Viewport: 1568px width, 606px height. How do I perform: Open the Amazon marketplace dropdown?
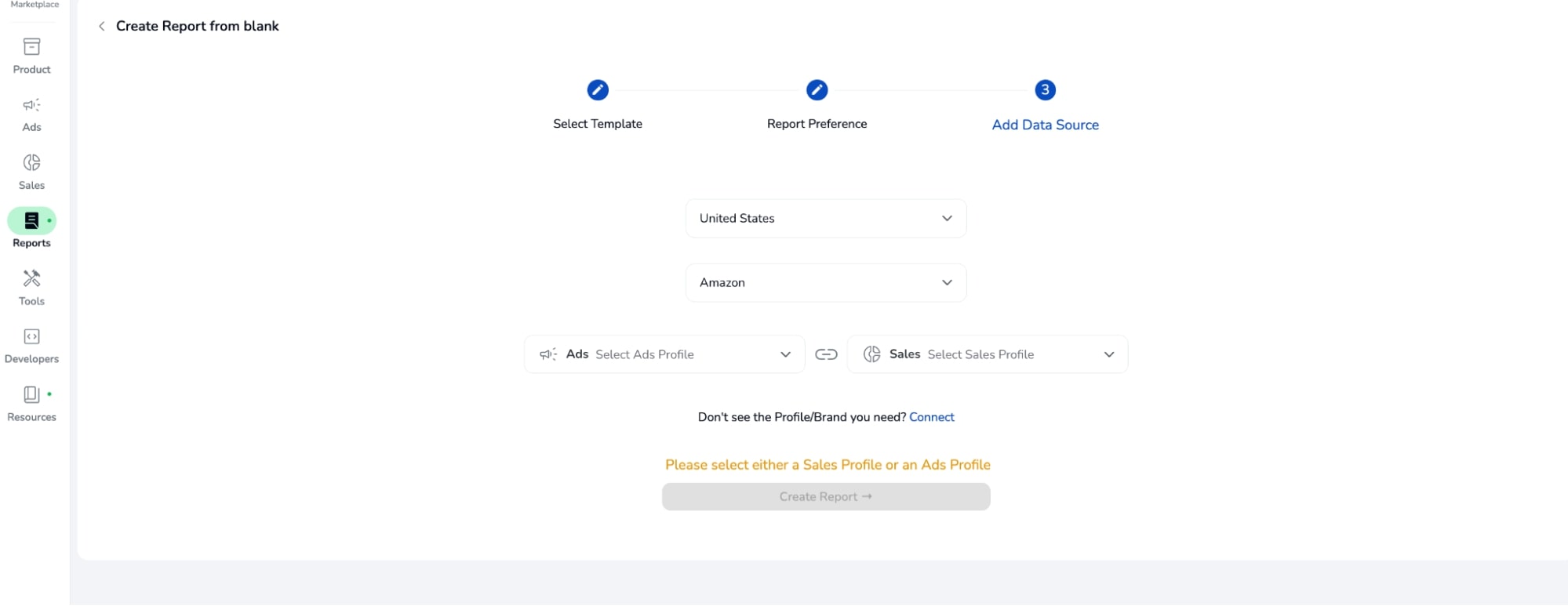tap(826, 283)
